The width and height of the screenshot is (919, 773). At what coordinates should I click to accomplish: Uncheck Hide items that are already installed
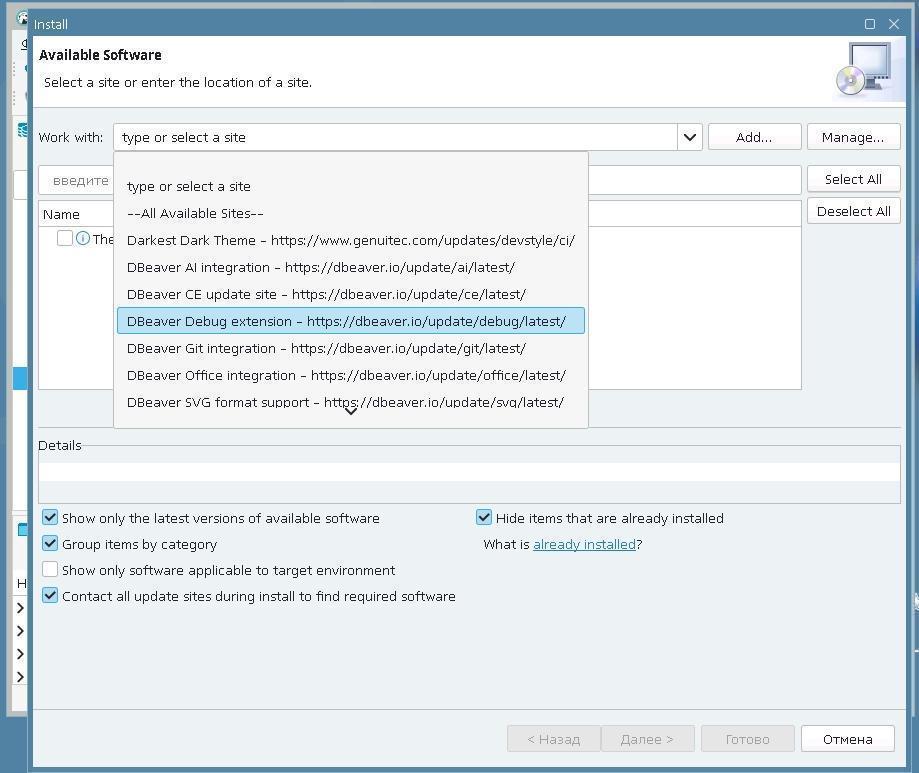tap(484, 518)
